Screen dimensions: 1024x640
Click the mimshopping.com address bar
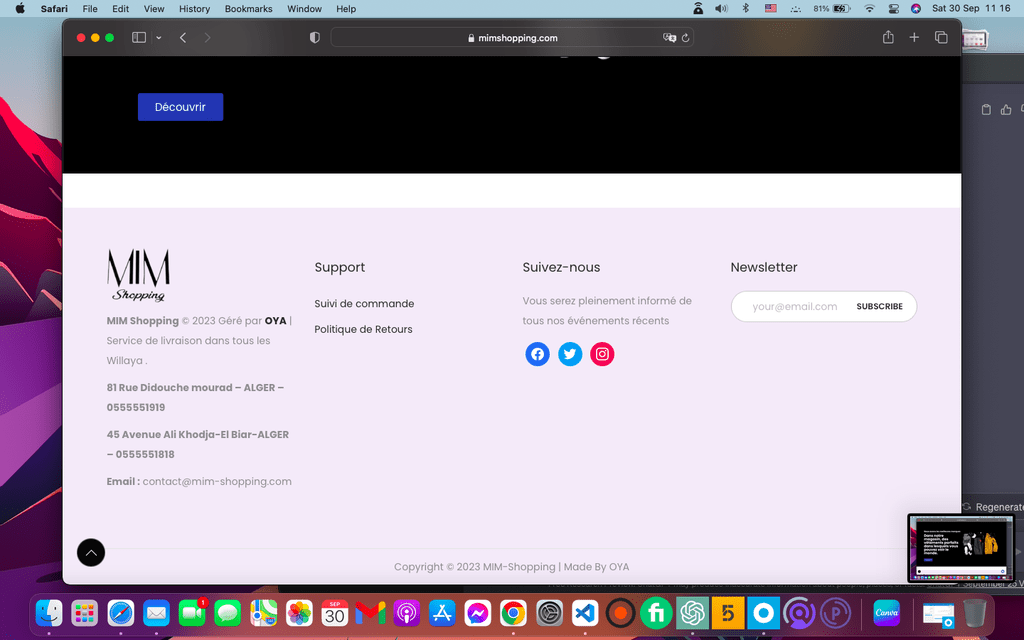[513, 38]
